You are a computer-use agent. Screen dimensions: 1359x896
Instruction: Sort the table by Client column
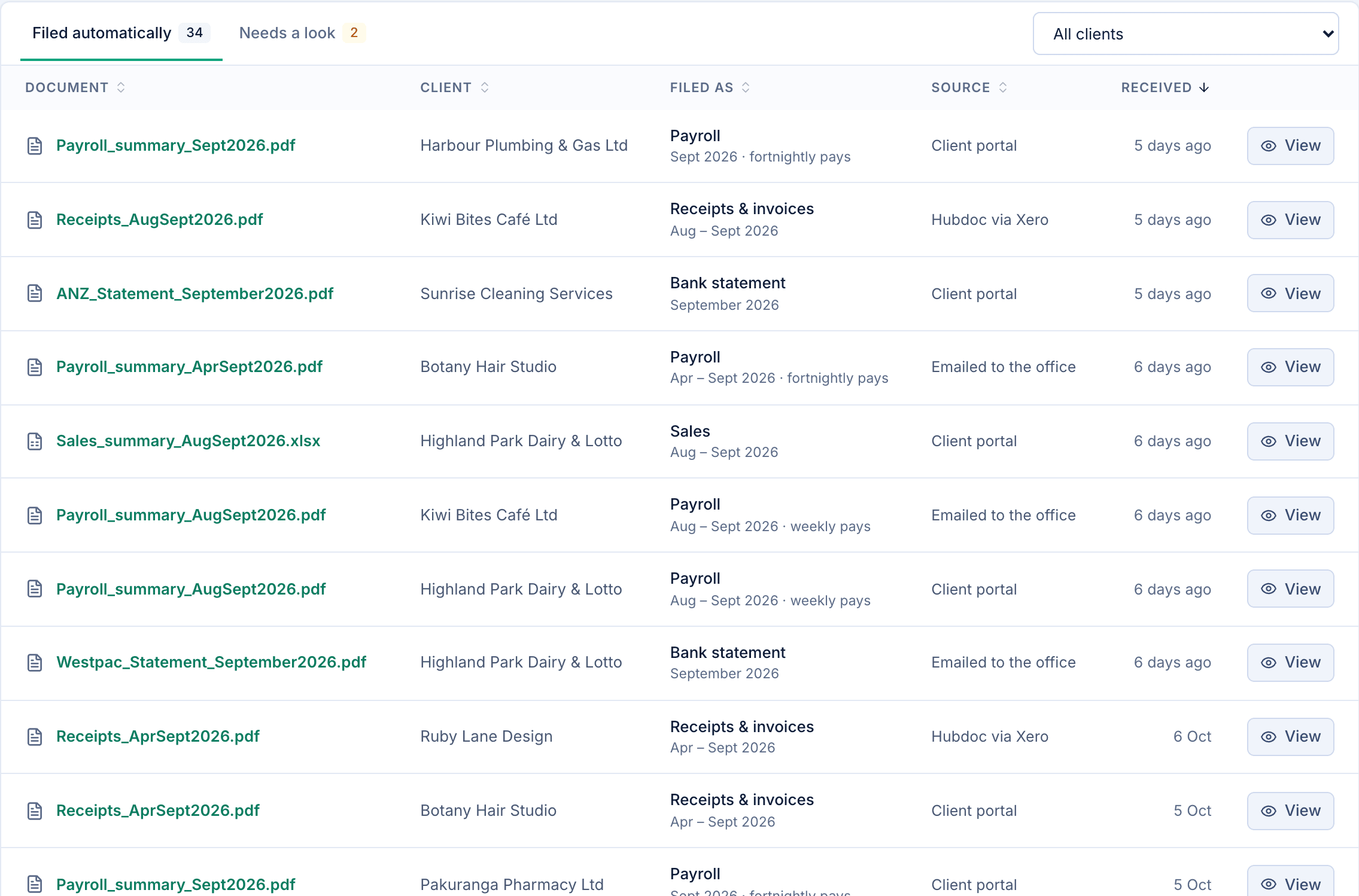455,87
